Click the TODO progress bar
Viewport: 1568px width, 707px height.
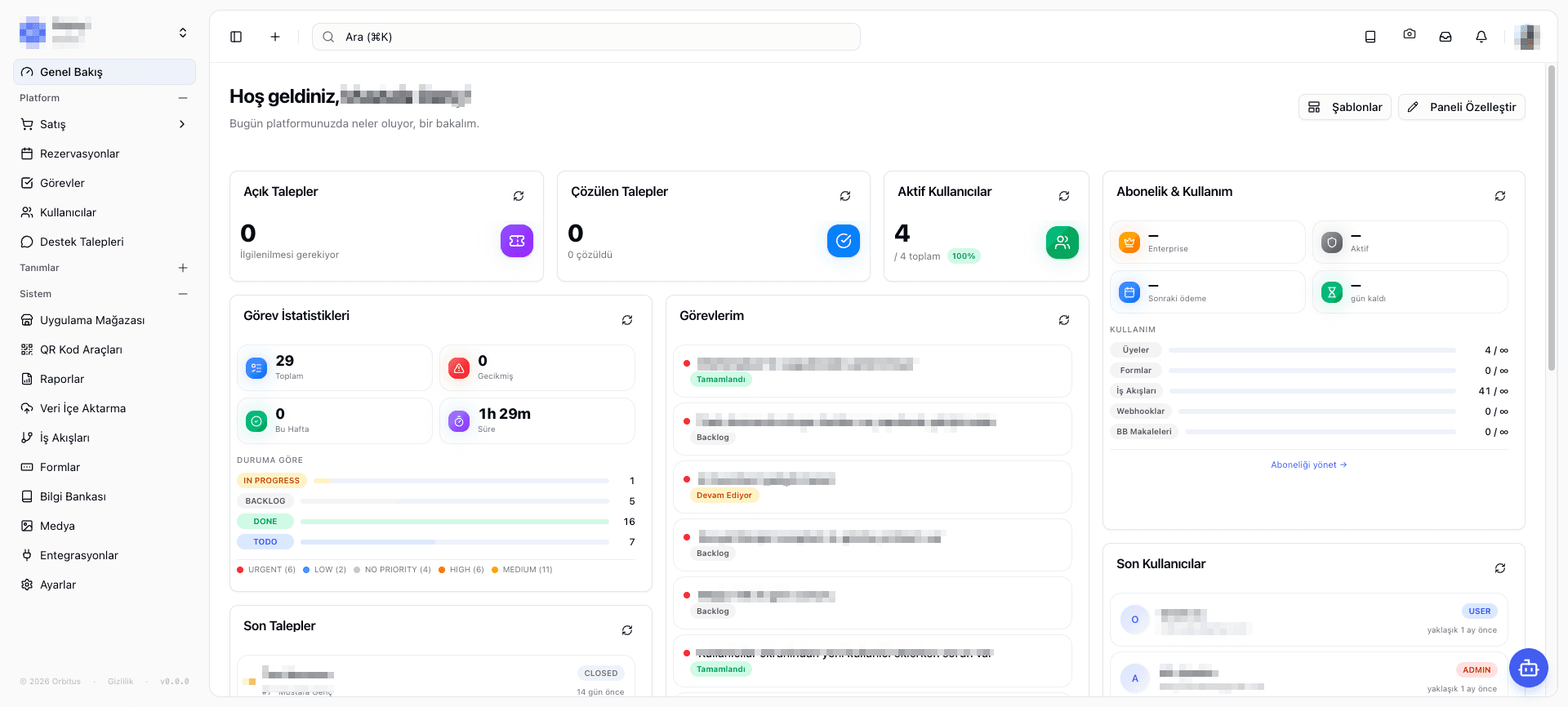pos(455,542)
